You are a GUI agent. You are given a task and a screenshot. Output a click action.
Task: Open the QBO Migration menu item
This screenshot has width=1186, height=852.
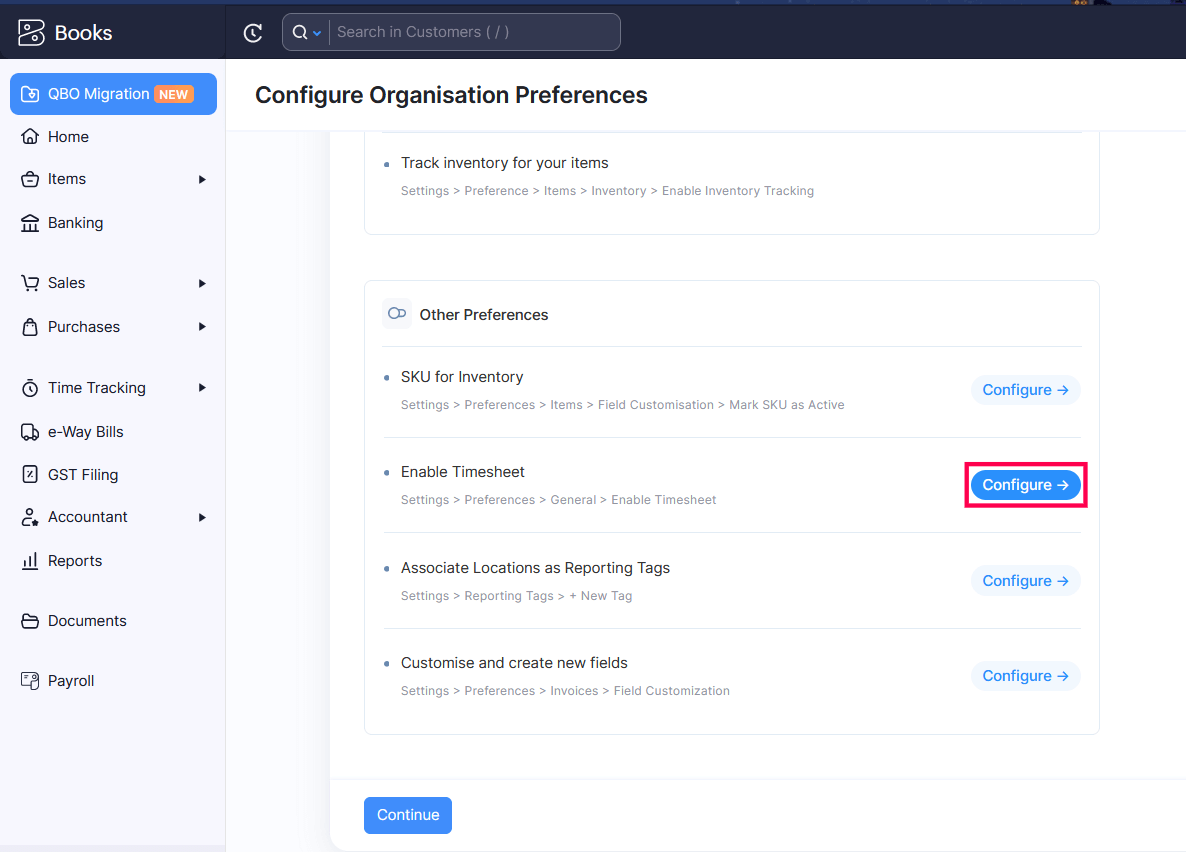click(x=113, y=94)
